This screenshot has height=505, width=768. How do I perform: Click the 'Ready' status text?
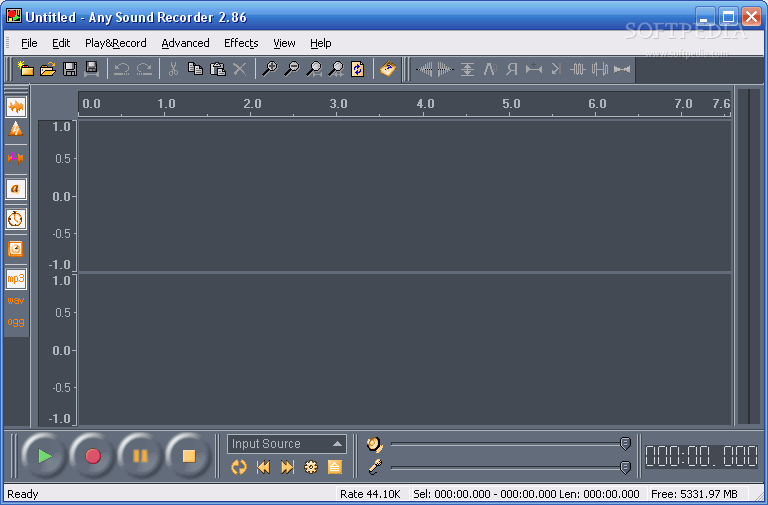click(x=23, y=494)
